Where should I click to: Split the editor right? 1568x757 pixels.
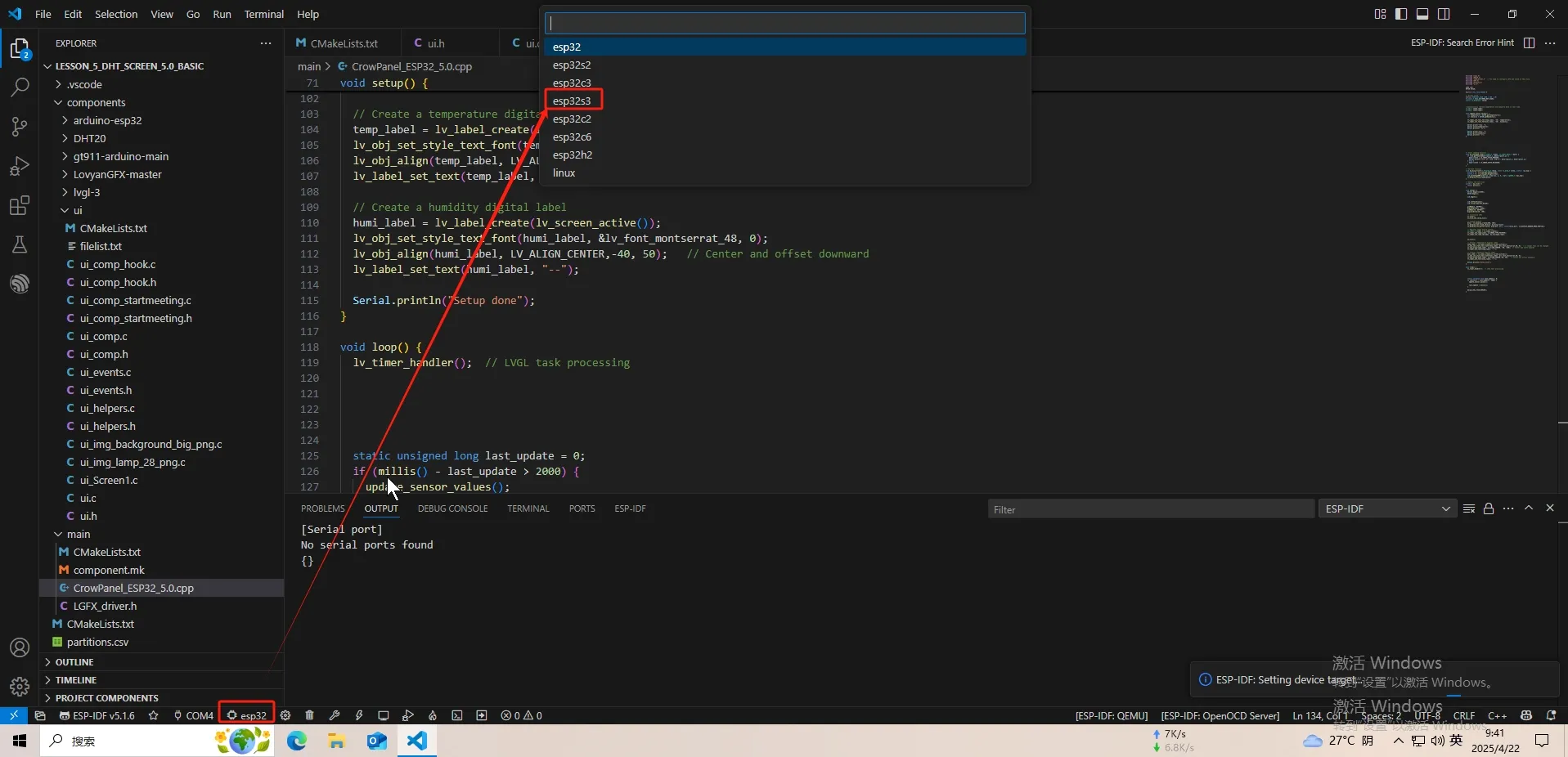point(1529,43)
